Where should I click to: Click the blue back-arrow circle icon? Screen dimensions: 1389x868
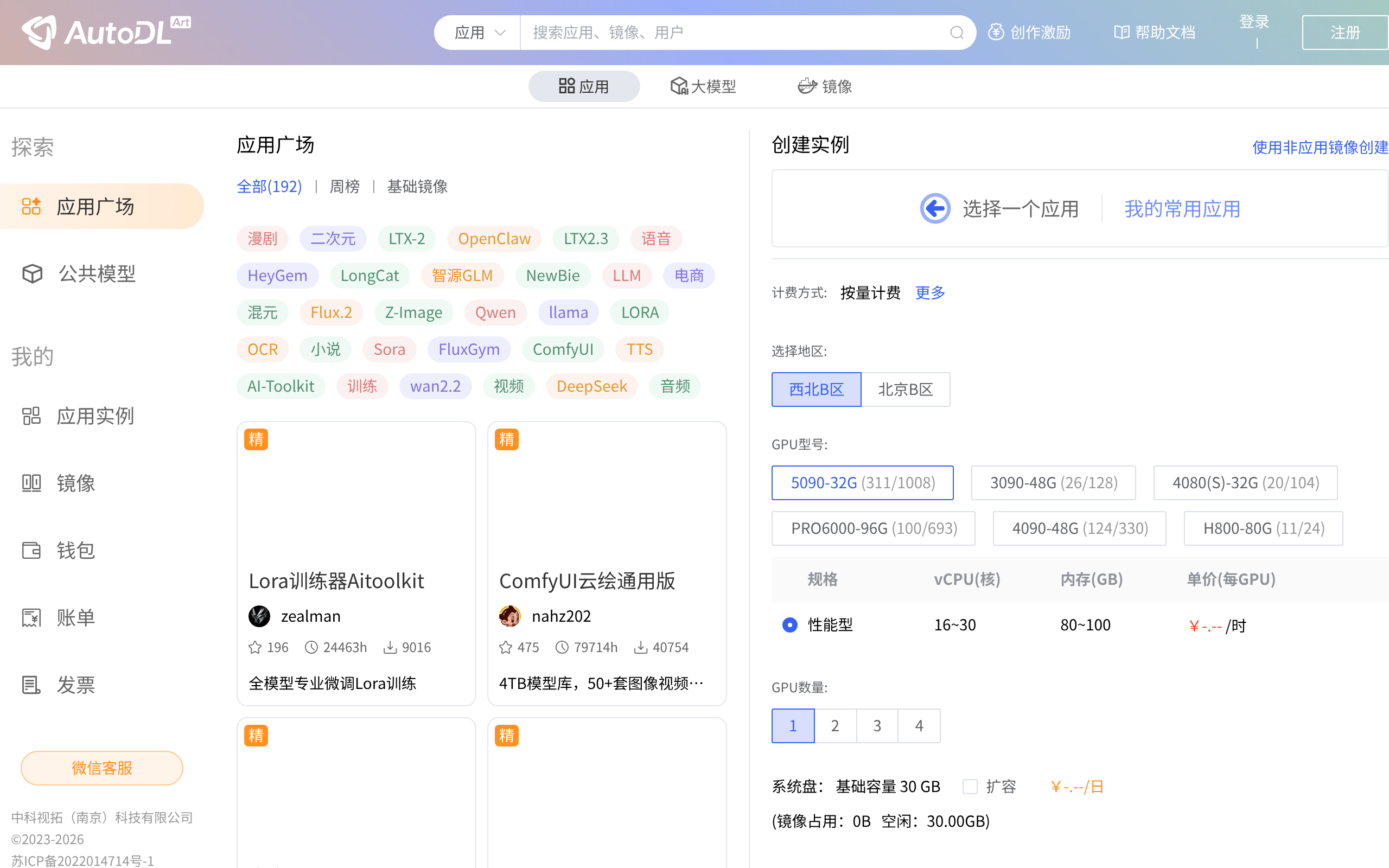tap(935, 208)
